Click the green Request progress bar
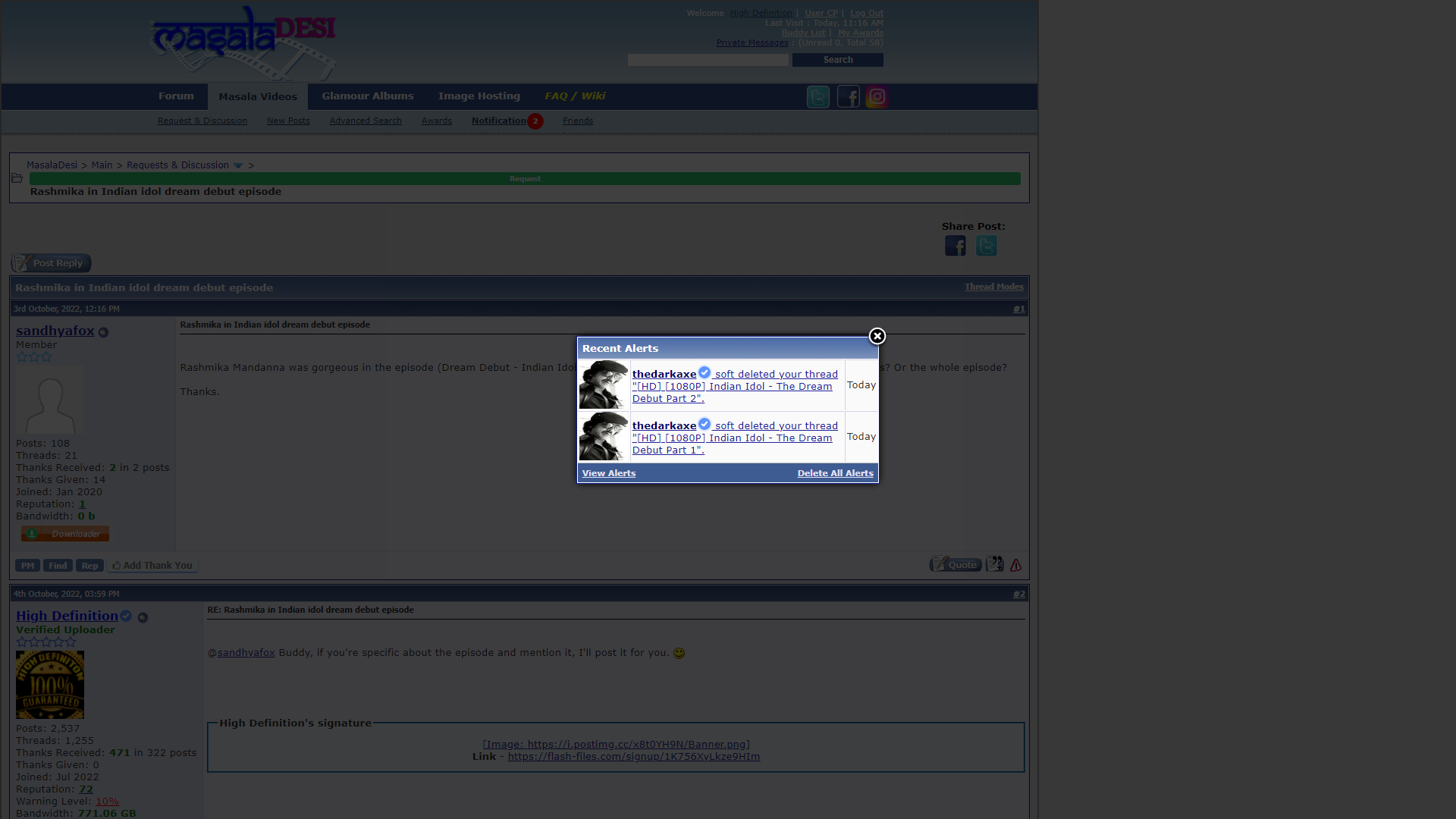 point(525,179)
